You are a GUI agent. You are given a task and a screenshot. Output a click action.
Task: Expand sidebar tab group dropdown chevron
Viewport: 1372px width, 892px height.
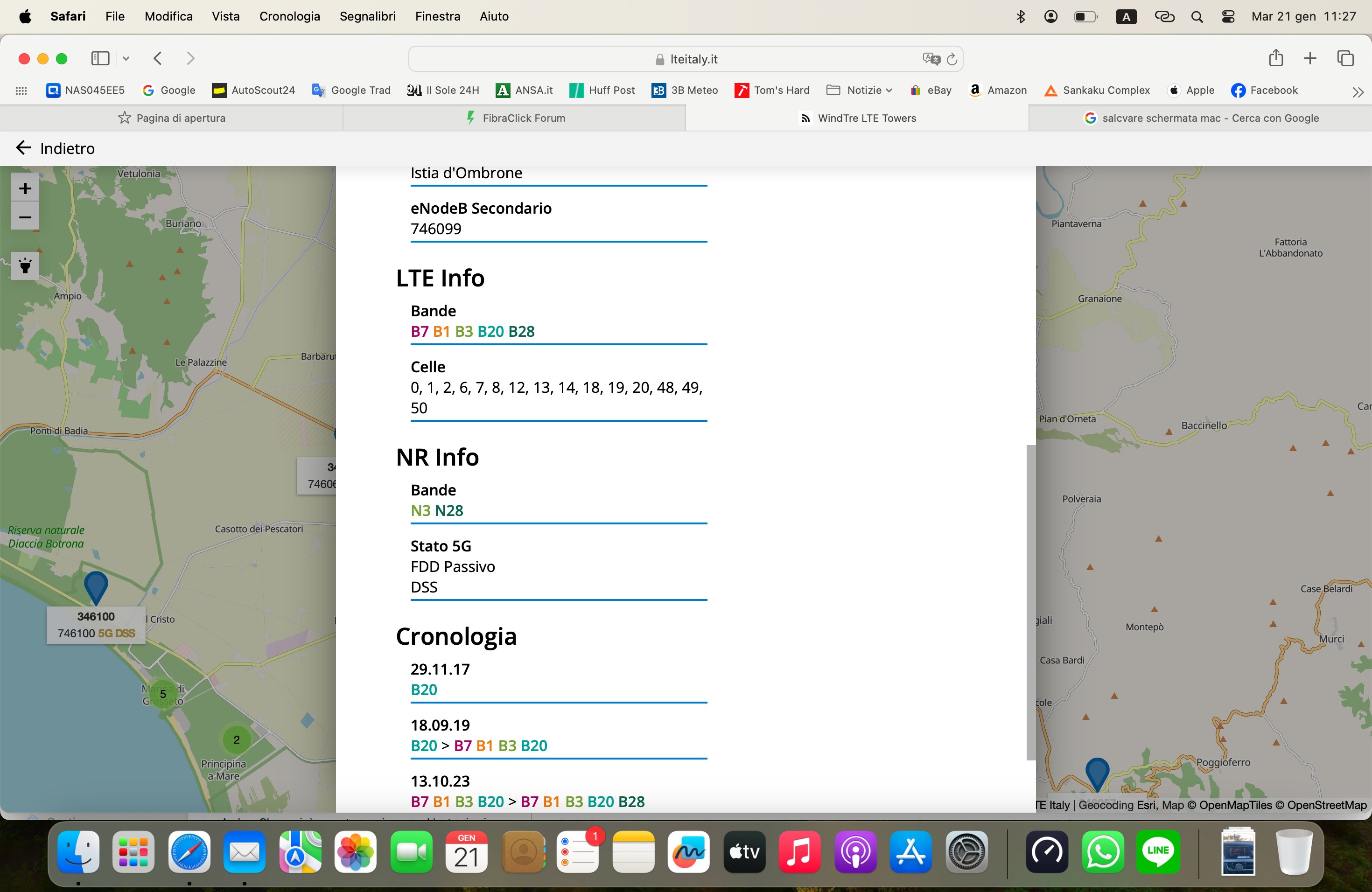[x=126, y=58]
